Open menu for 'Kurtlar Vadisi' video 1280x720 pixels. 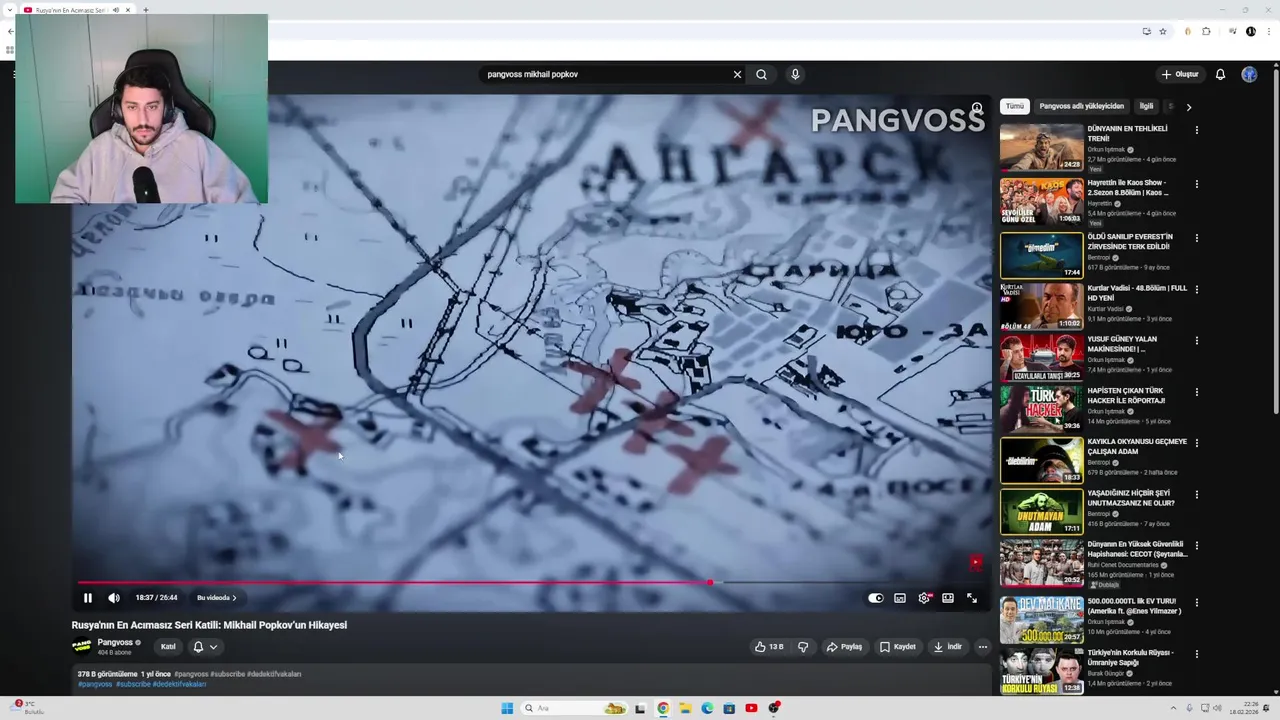click(x=1196, y=290)
